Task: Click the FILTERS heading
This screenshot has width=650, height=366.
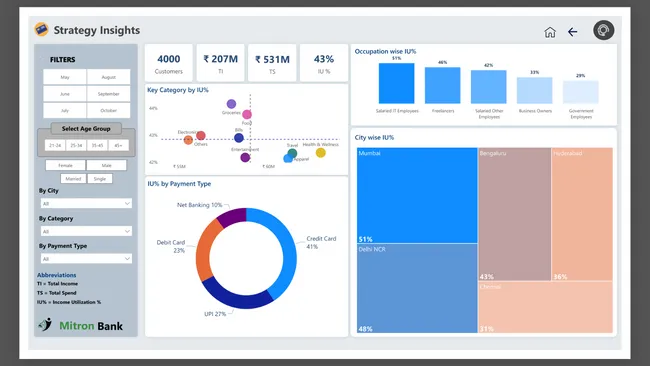Action: point(63,60)
